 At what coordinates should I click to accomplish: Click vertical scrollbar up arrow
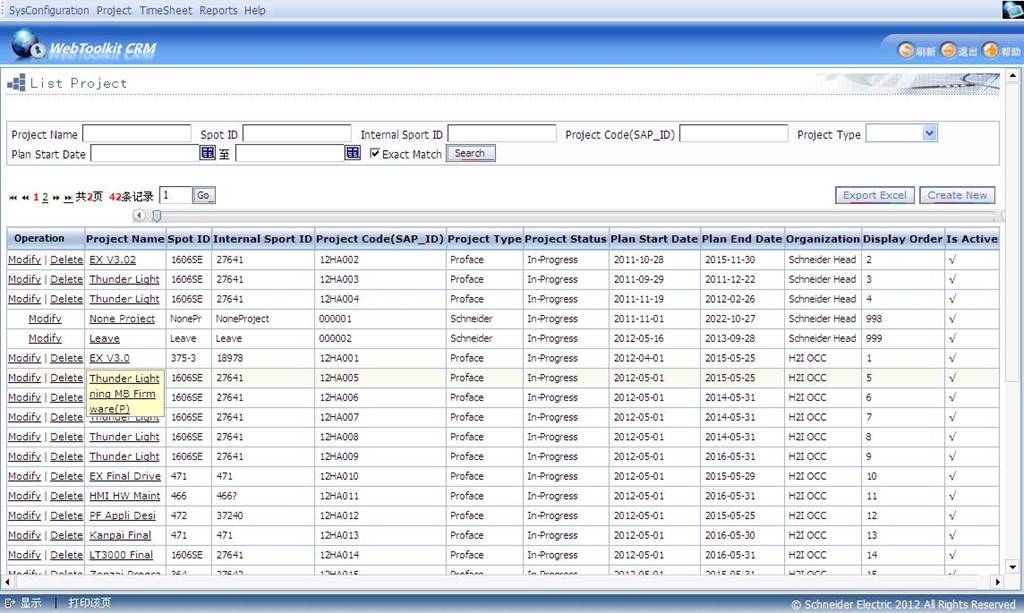point(1012,76)
